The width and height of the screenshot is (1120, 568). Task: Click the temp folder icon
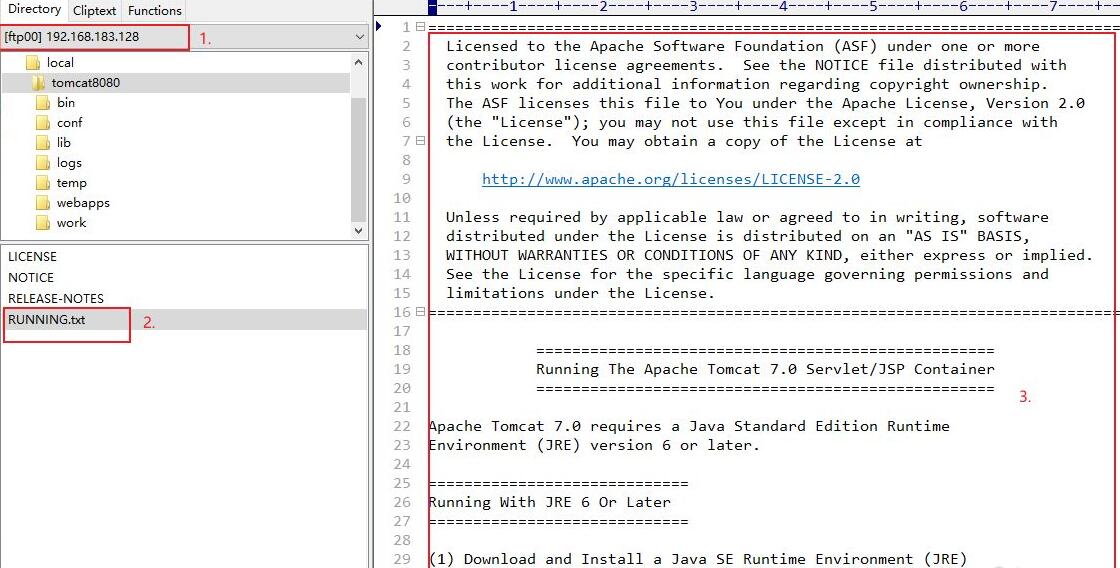point(43,182)
